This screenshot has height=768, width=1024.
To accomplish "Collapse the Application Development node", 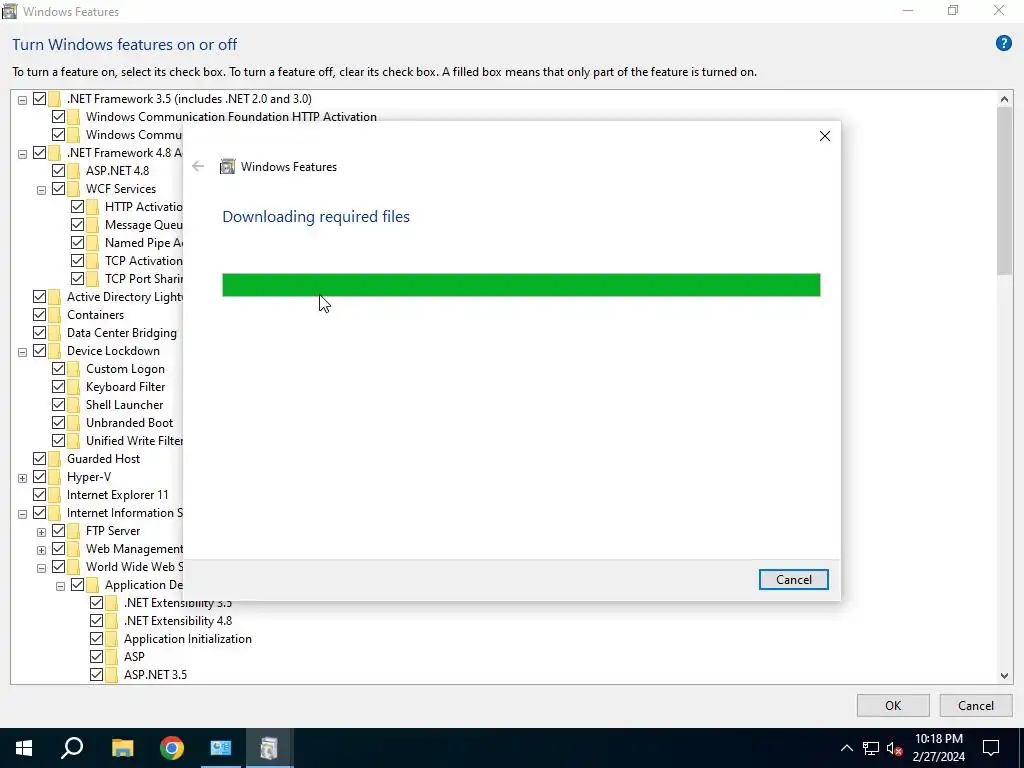I will pyautogui.click(x=60, y=586).
